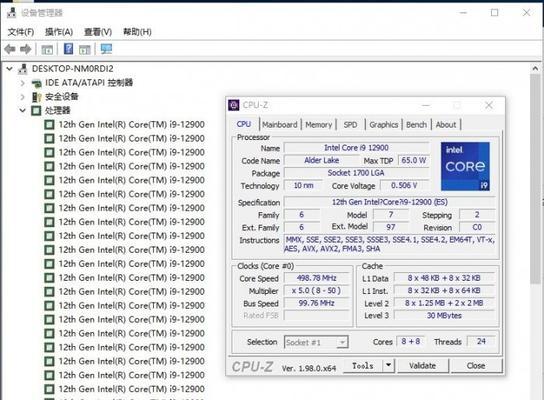The height and width of the screenshot is (400, 544).
Task: Click the Forward arrow in Device Manager toolbar
Action: [26, 49]
